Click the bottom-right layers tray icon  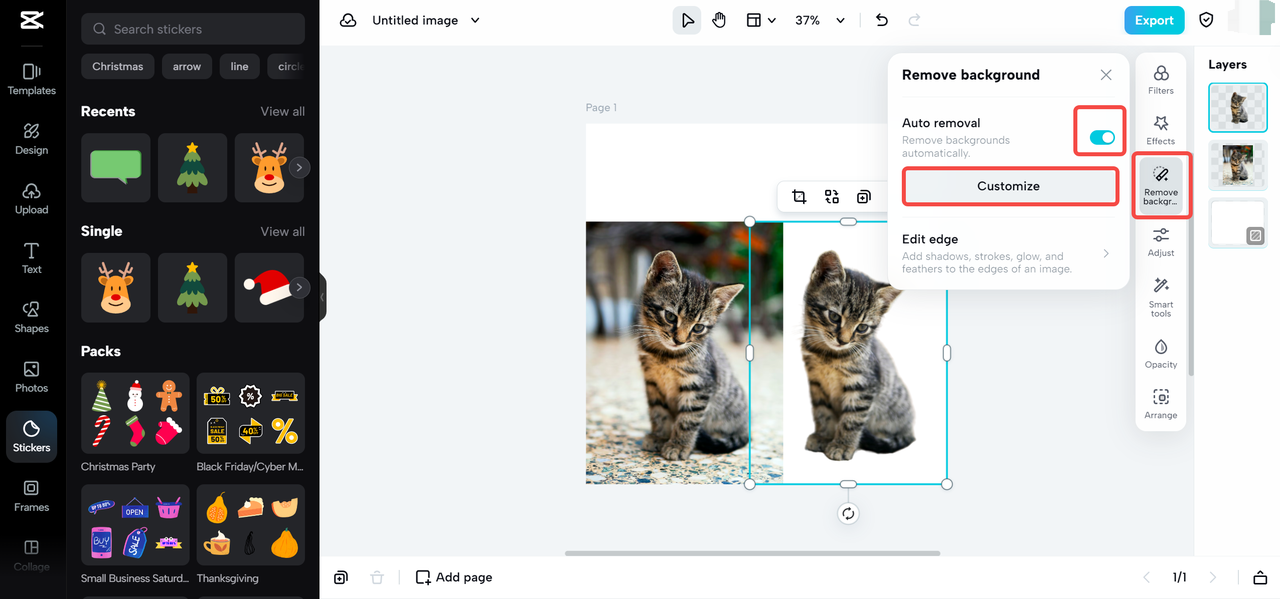click(x=1260, y=577)
